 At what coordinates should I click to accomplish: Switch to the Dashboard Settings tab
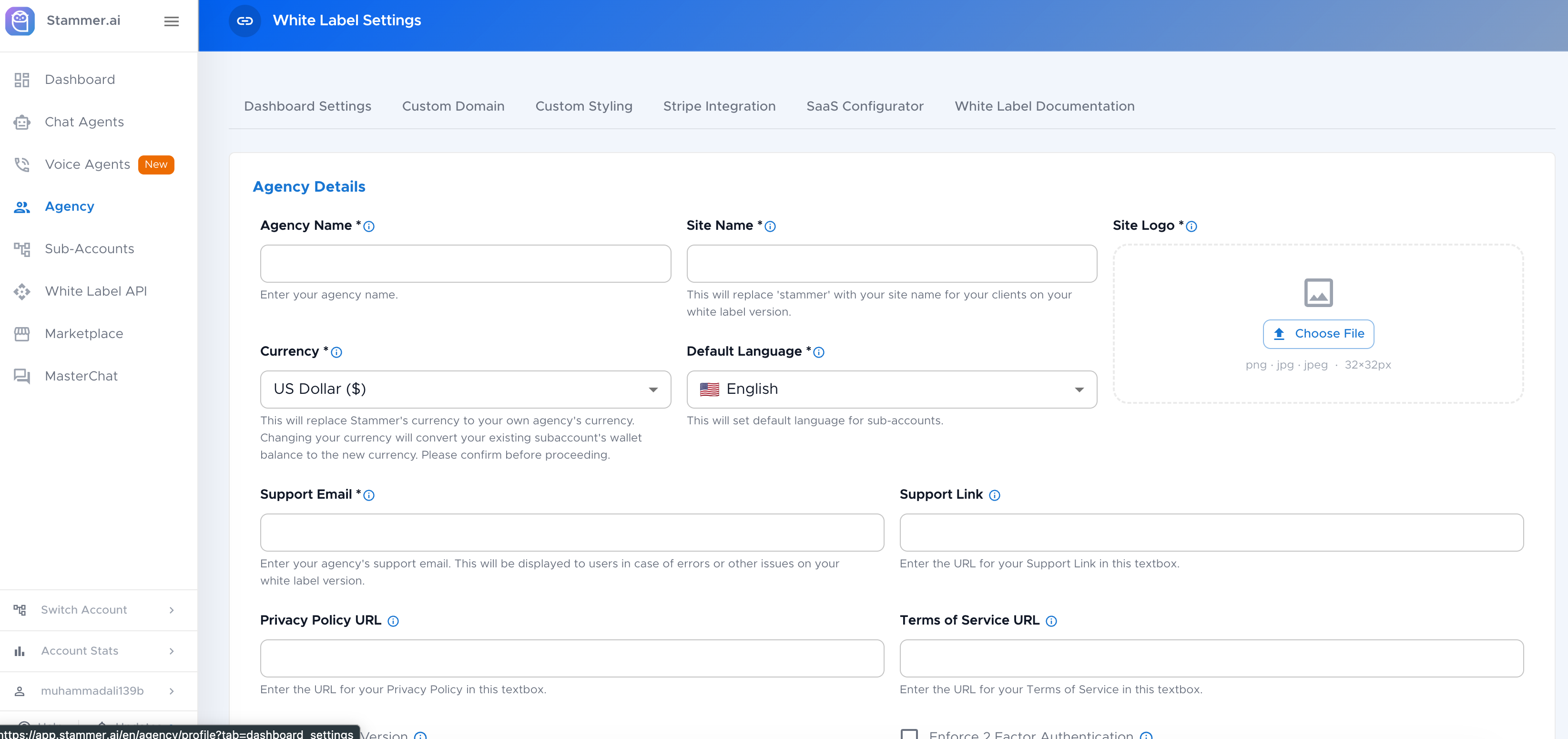pos(307,106)
